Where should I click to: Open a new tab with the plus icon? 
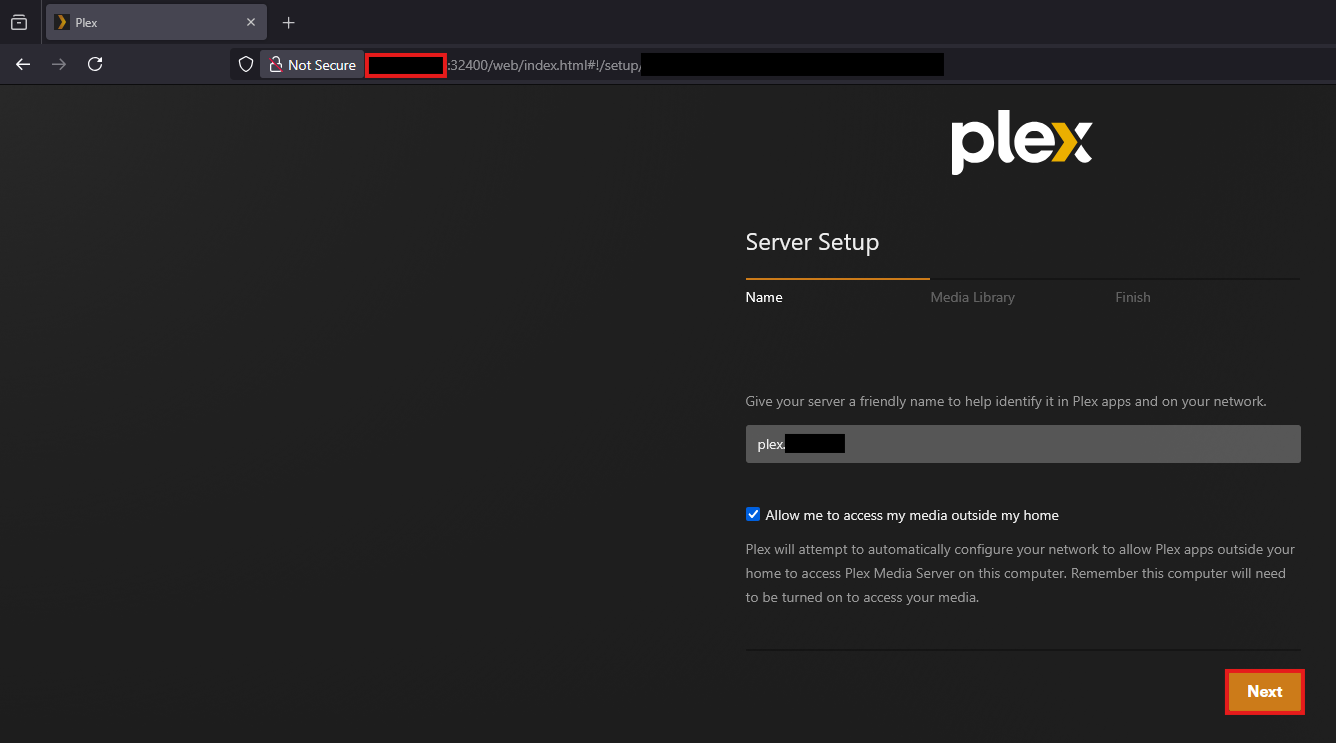pos(288,22)
